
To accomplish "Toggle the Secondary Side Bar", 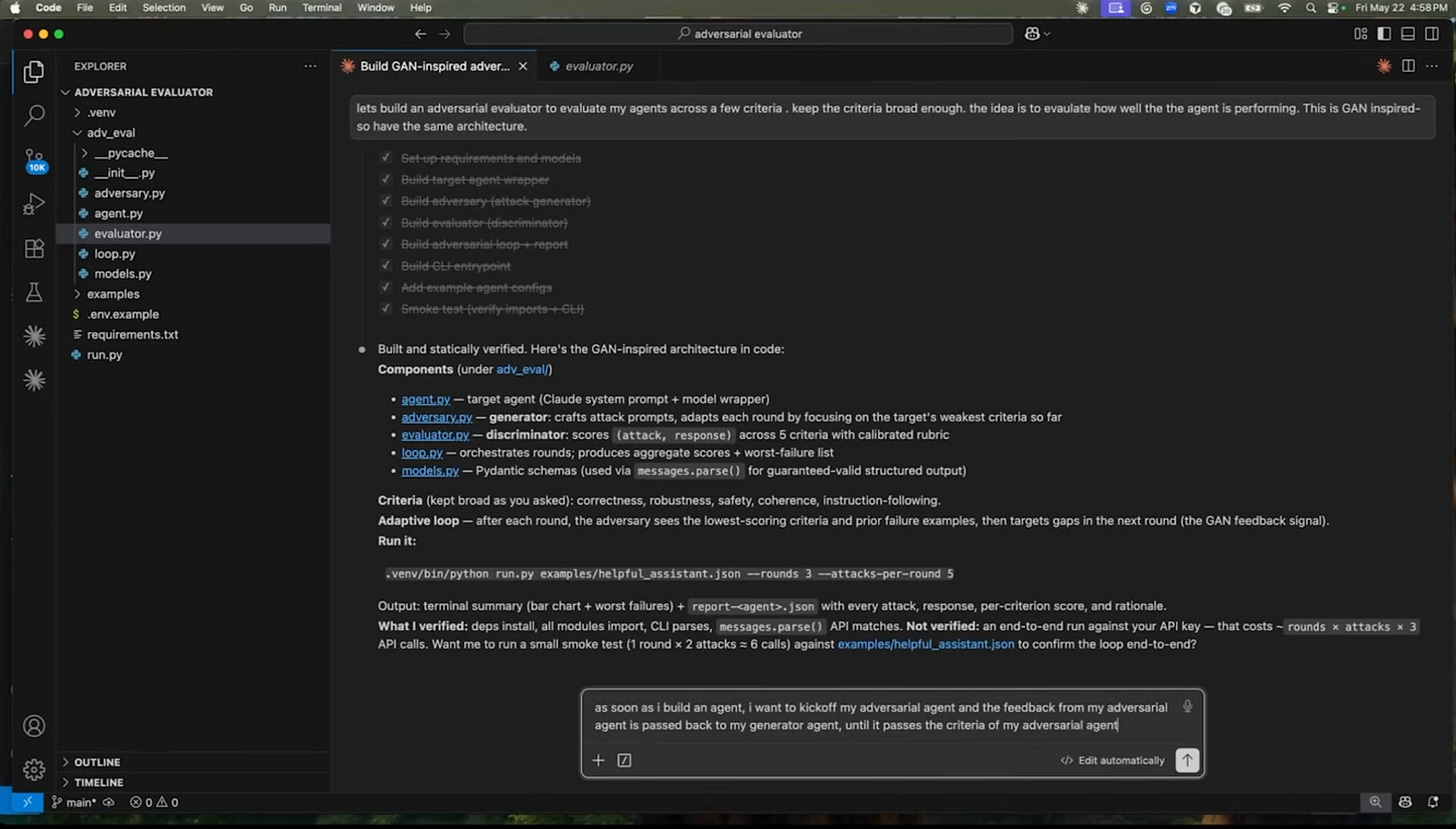I will pyautogui.click(x=1431, y=34).
